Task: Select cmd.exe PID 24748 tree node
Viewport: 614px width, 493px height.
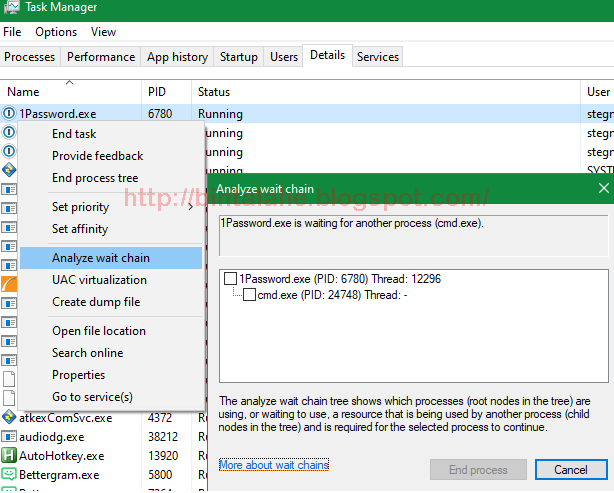Action: (332, 294)
